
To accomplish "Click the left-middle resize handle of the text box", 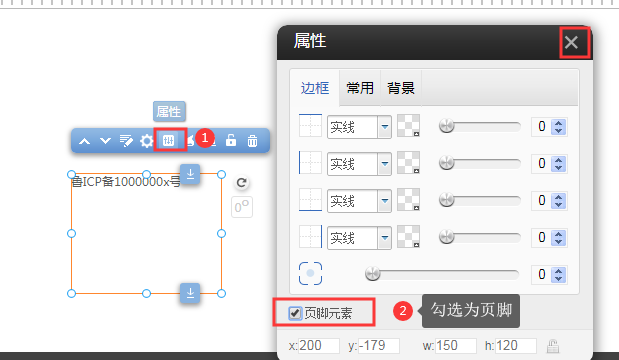I will tap(71, 234).
